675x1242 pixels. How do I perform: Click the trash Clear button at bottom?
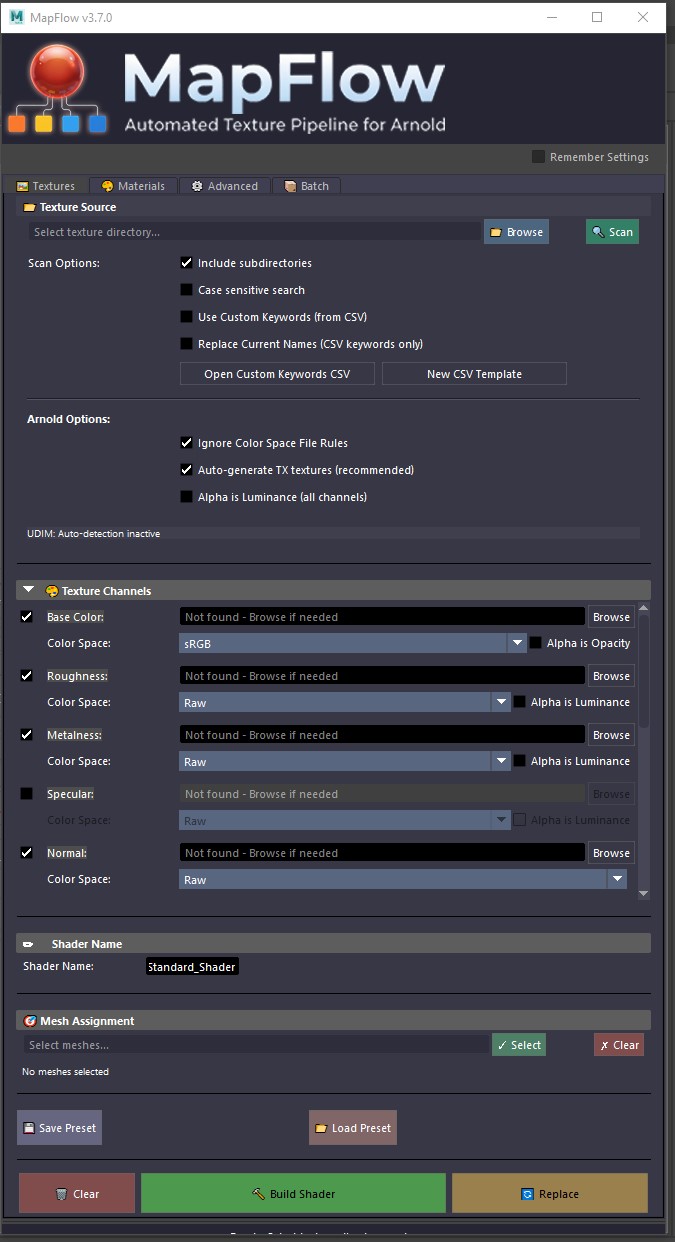(x=77, y=1194)
